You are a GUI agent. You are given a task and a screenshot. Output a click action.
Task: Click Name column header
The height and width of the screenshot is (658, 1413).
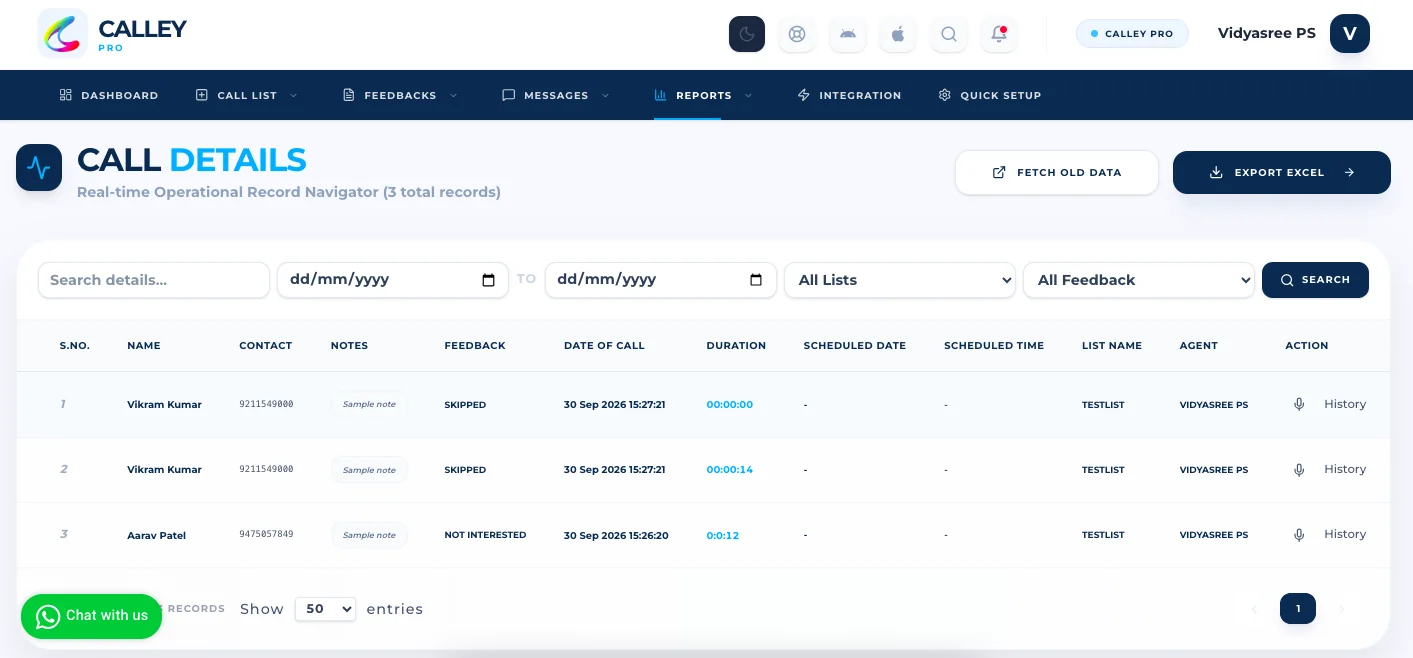144,345
